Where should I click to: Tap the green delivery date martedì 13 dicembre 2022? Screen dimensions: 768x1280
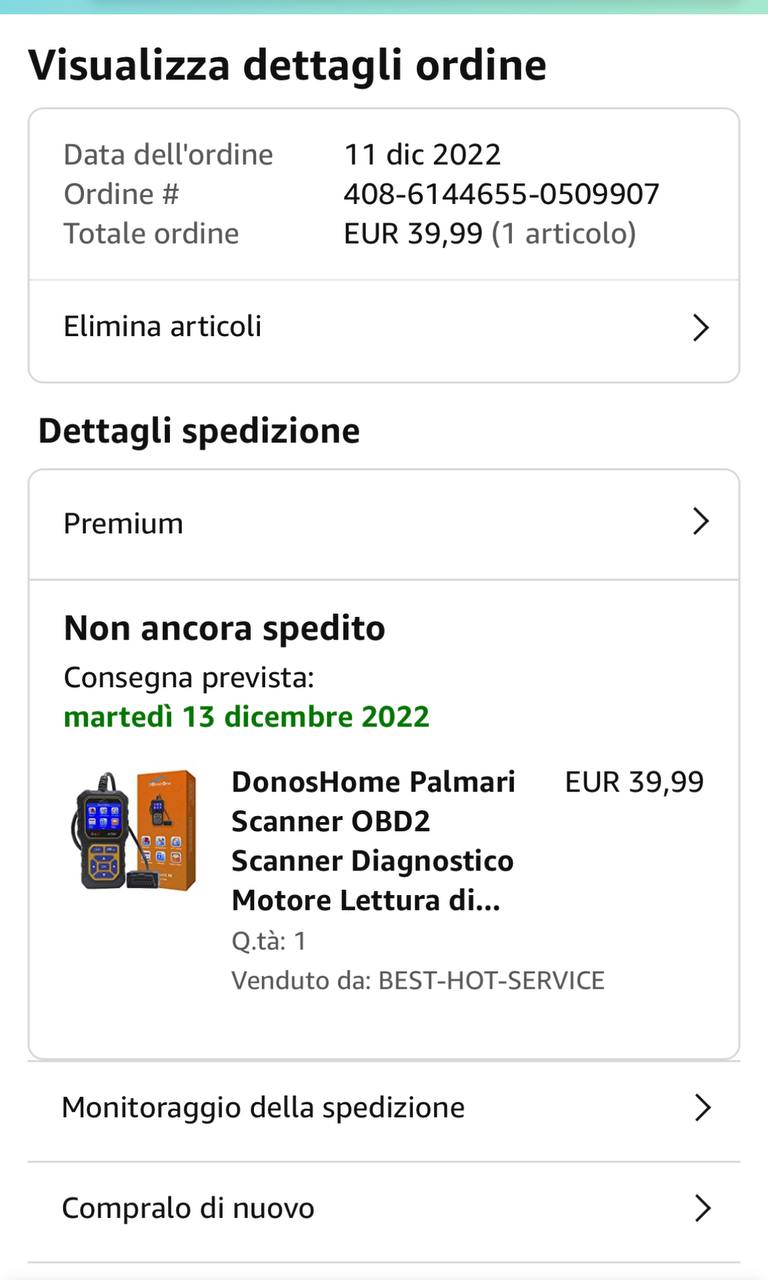(247, 717)
